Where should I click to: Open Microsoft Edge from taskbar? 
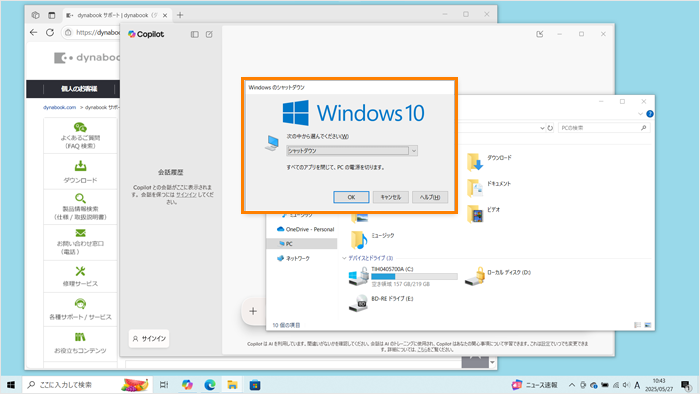coord(210,385)
